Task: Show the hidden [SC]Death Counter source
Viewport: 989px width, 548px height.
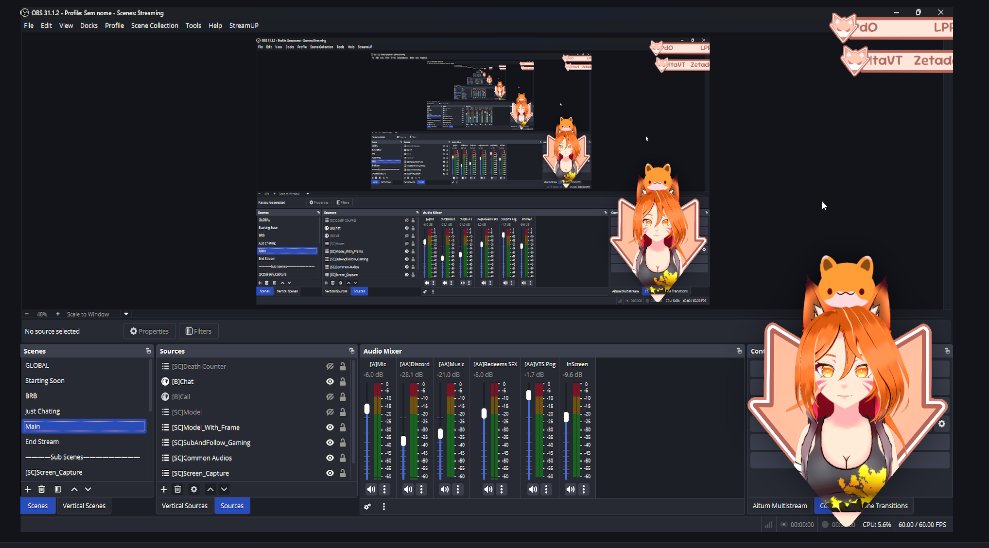Action: point(330,366)
